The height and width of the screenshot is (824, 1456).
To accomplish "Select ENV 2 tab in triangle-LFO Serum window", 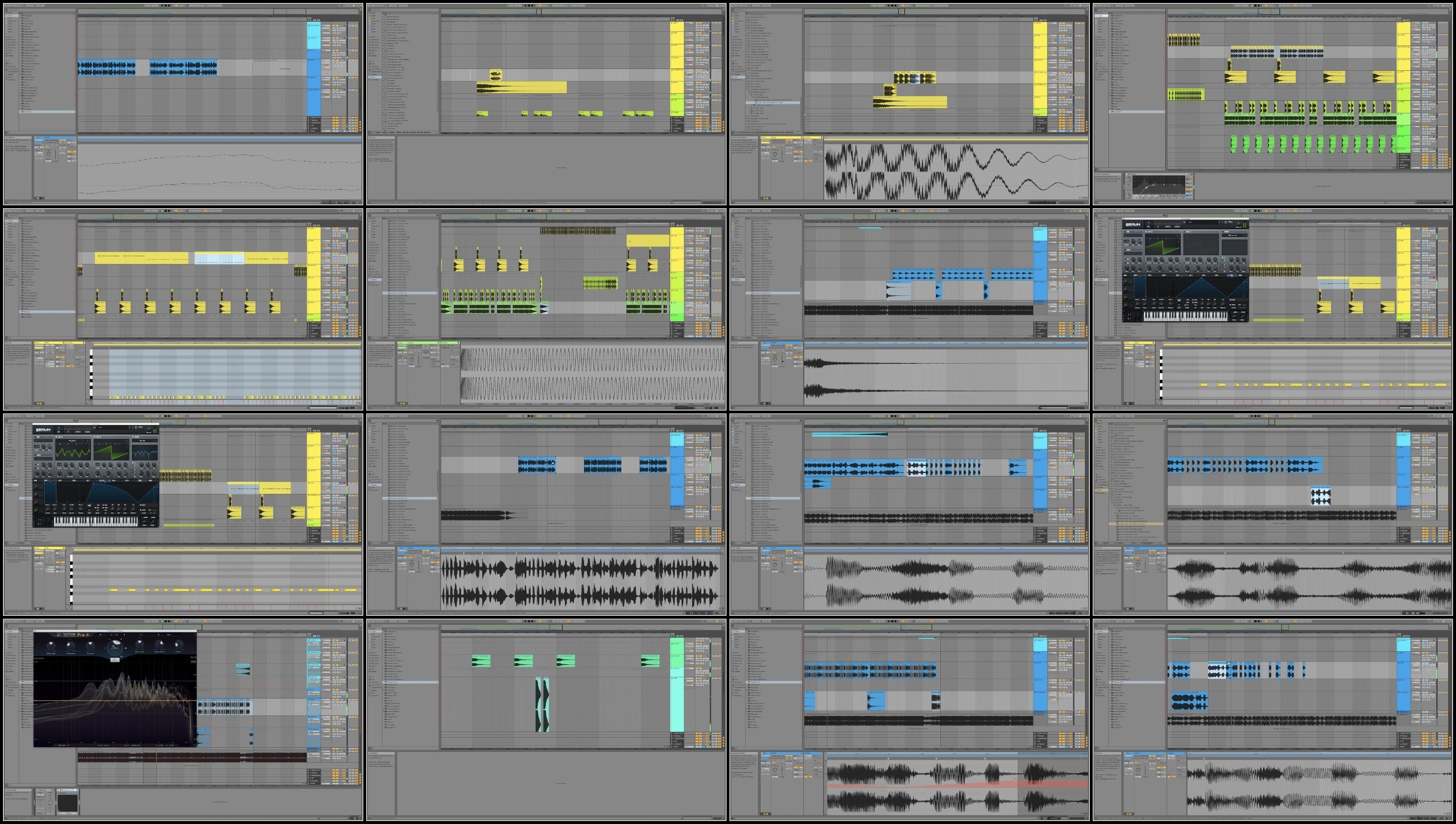I will [x=1150, y=275].
